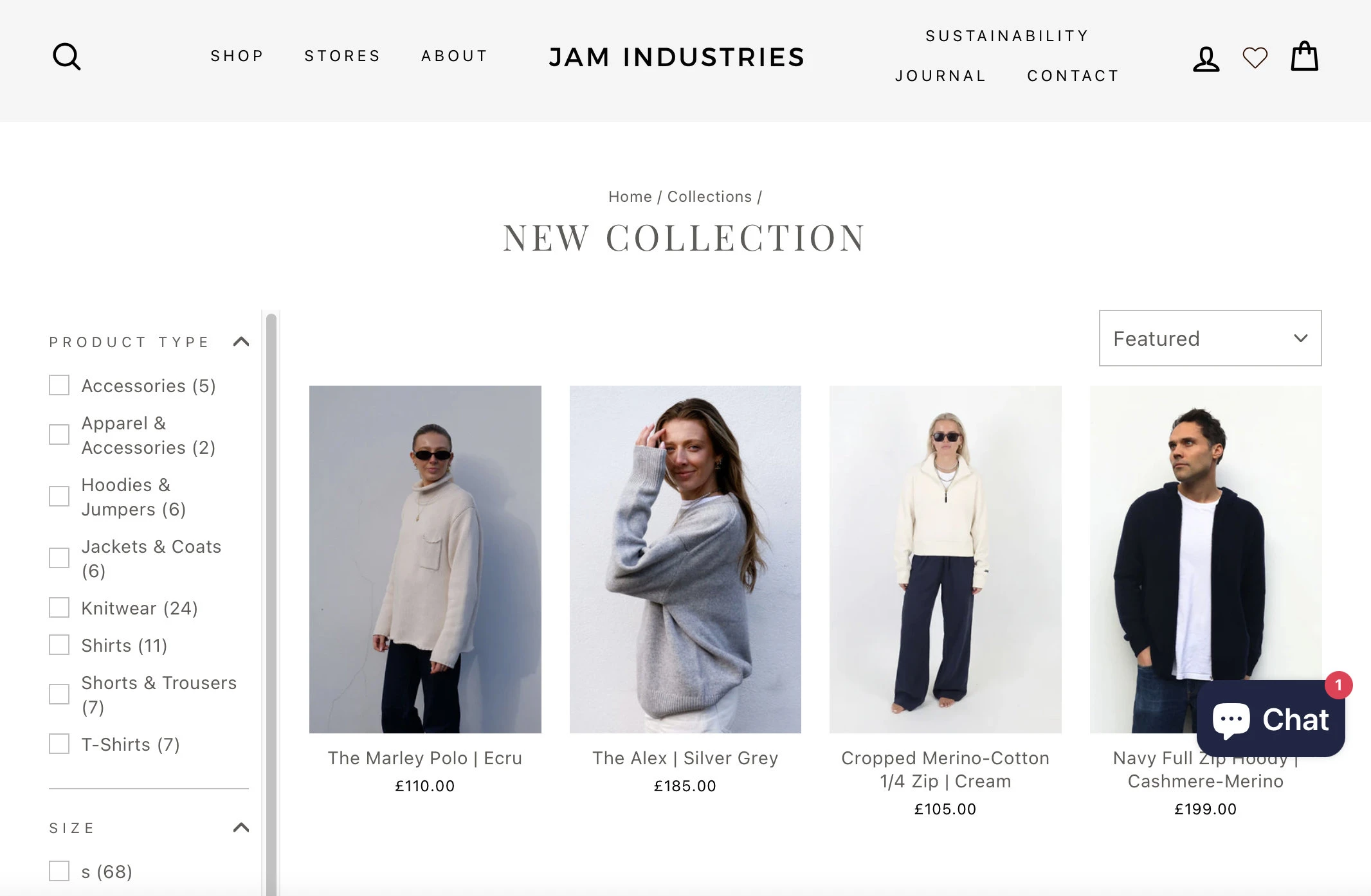Open the Shop menu
Screen dimensions: 1371x896
(237, 56)
